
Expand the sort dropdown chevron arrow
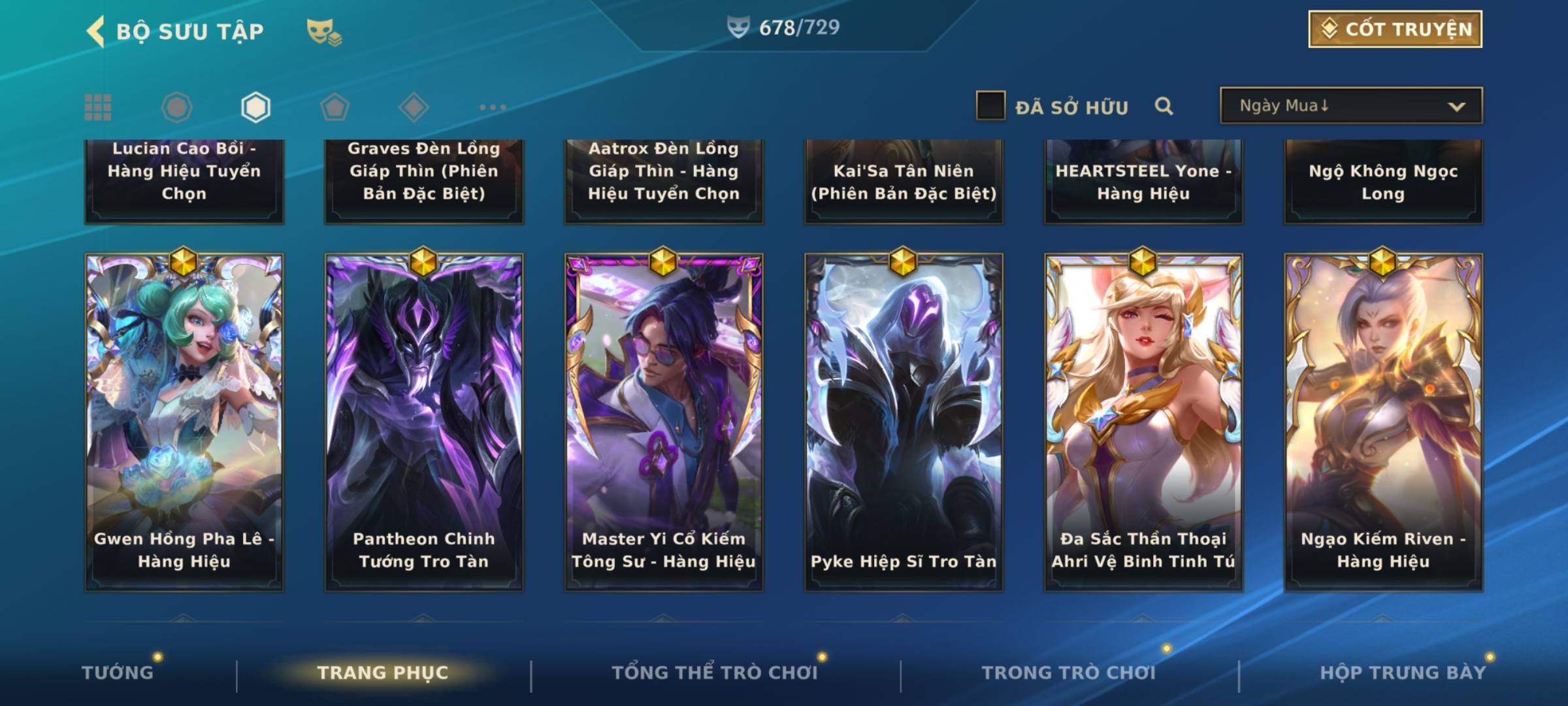[x=1456, y=107]
